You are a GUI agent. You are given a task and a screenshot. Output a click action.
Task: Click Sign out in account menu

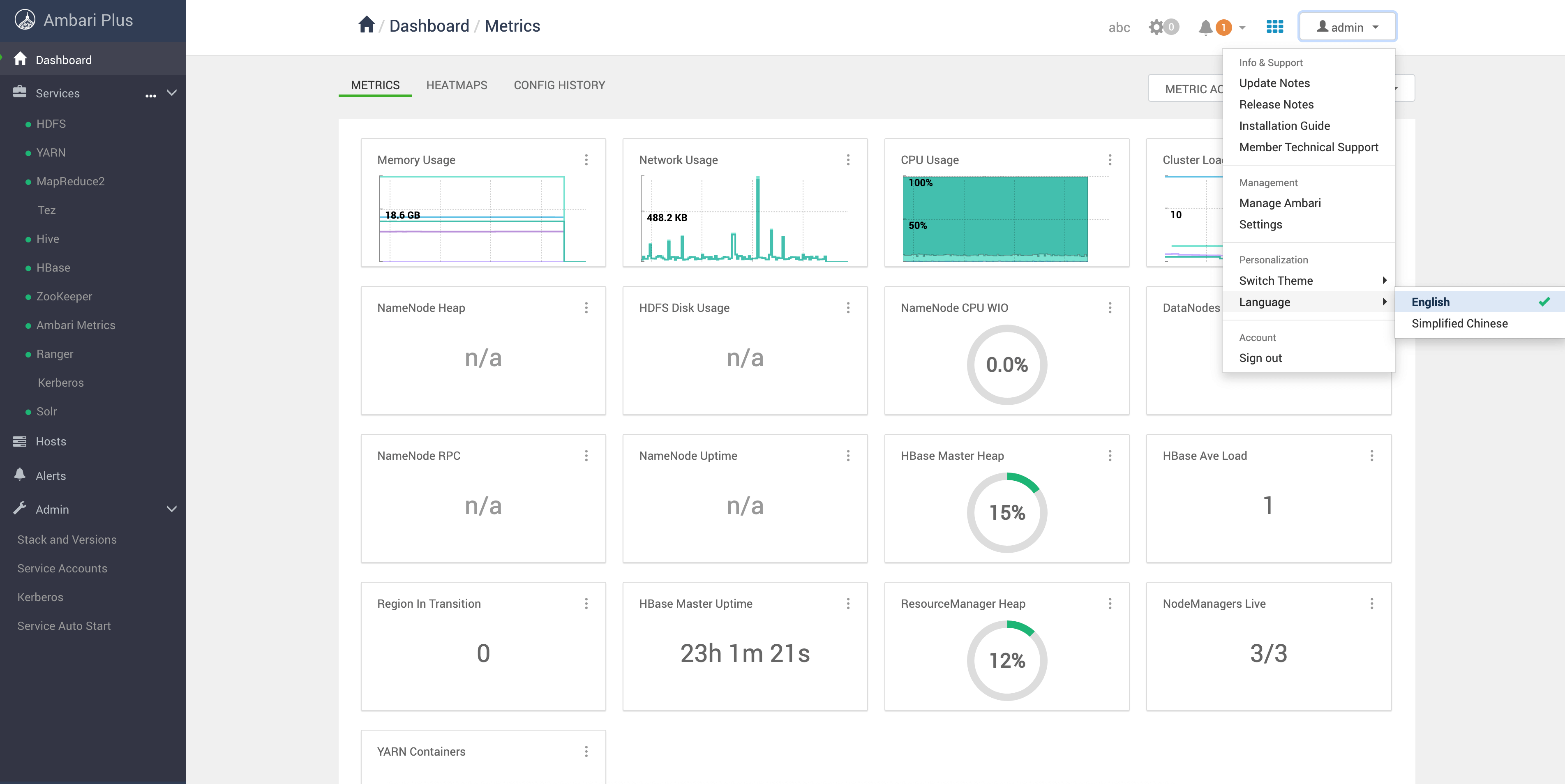pyautogui.click(x=1260, y=357)
